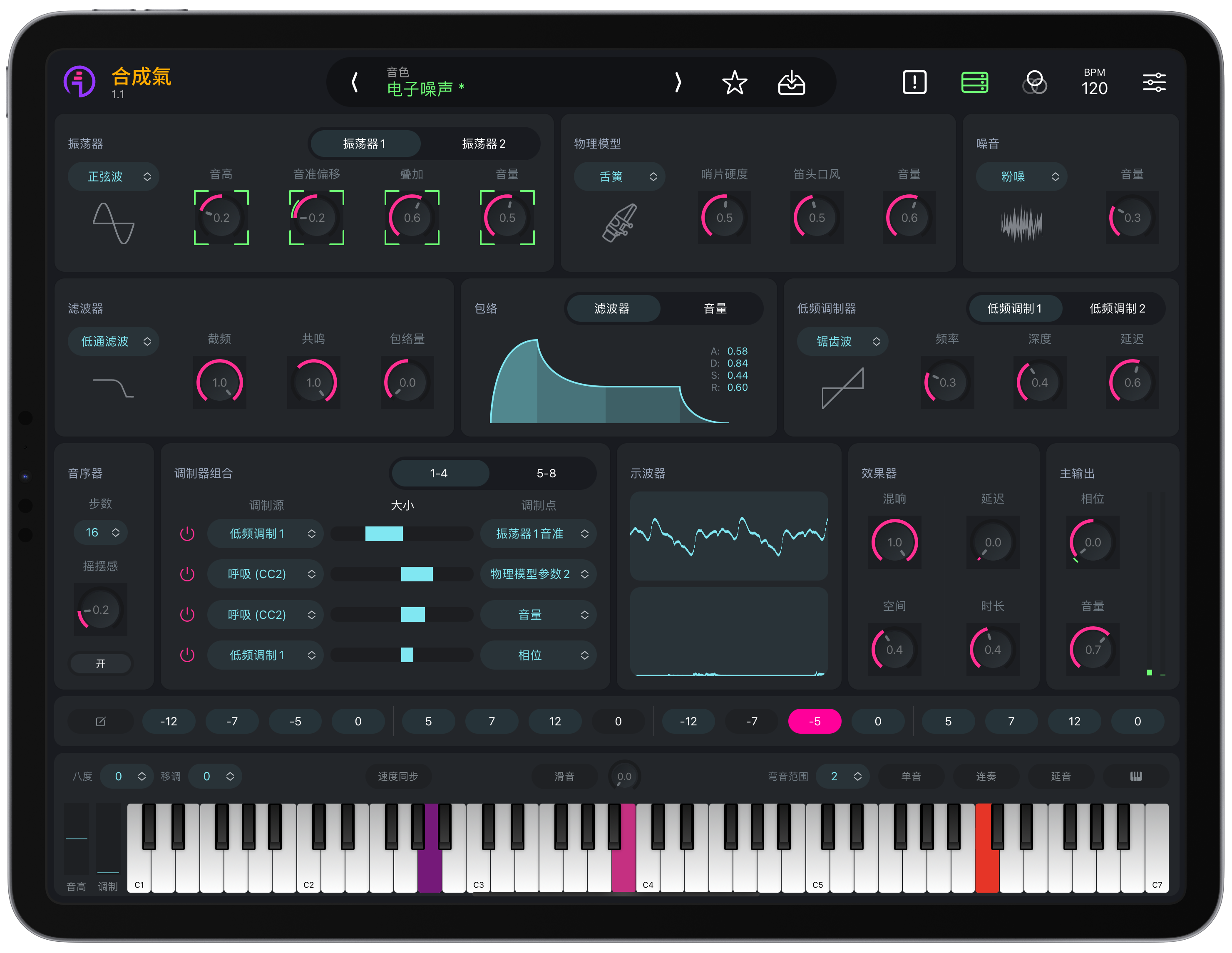Screen dimensions: 1232x953
Task: Favorite the preset with star icon
Action: coord(735,82)
